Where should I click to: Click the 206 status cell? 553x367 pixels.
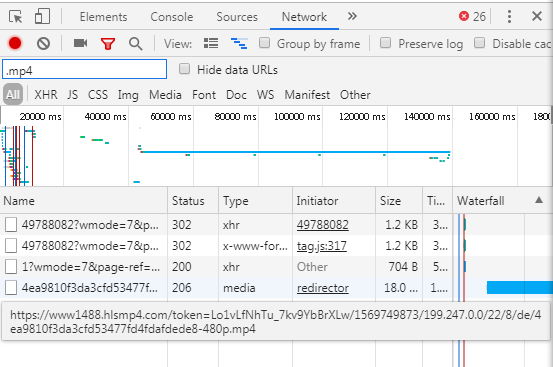click(x=182, y=288)
